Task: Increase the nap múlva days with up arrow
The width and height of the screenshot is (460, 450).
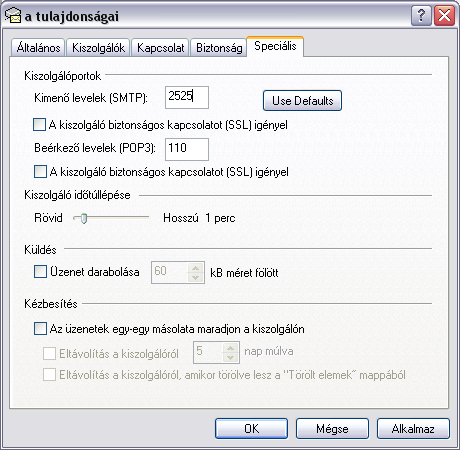Action: [x=231, y=348]
